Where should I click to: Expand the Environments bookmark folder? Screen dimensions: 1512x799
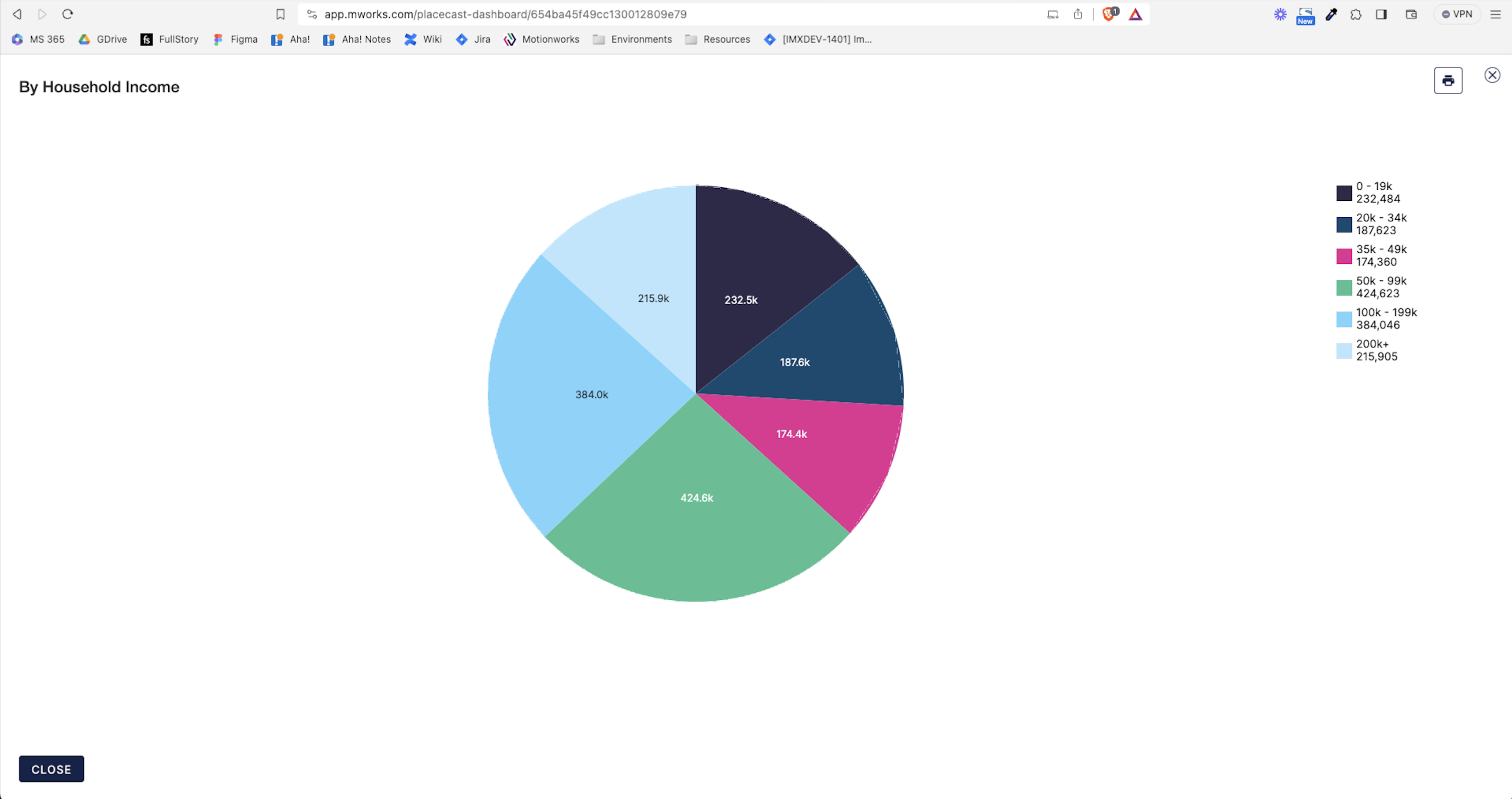[x=632, y=40]
